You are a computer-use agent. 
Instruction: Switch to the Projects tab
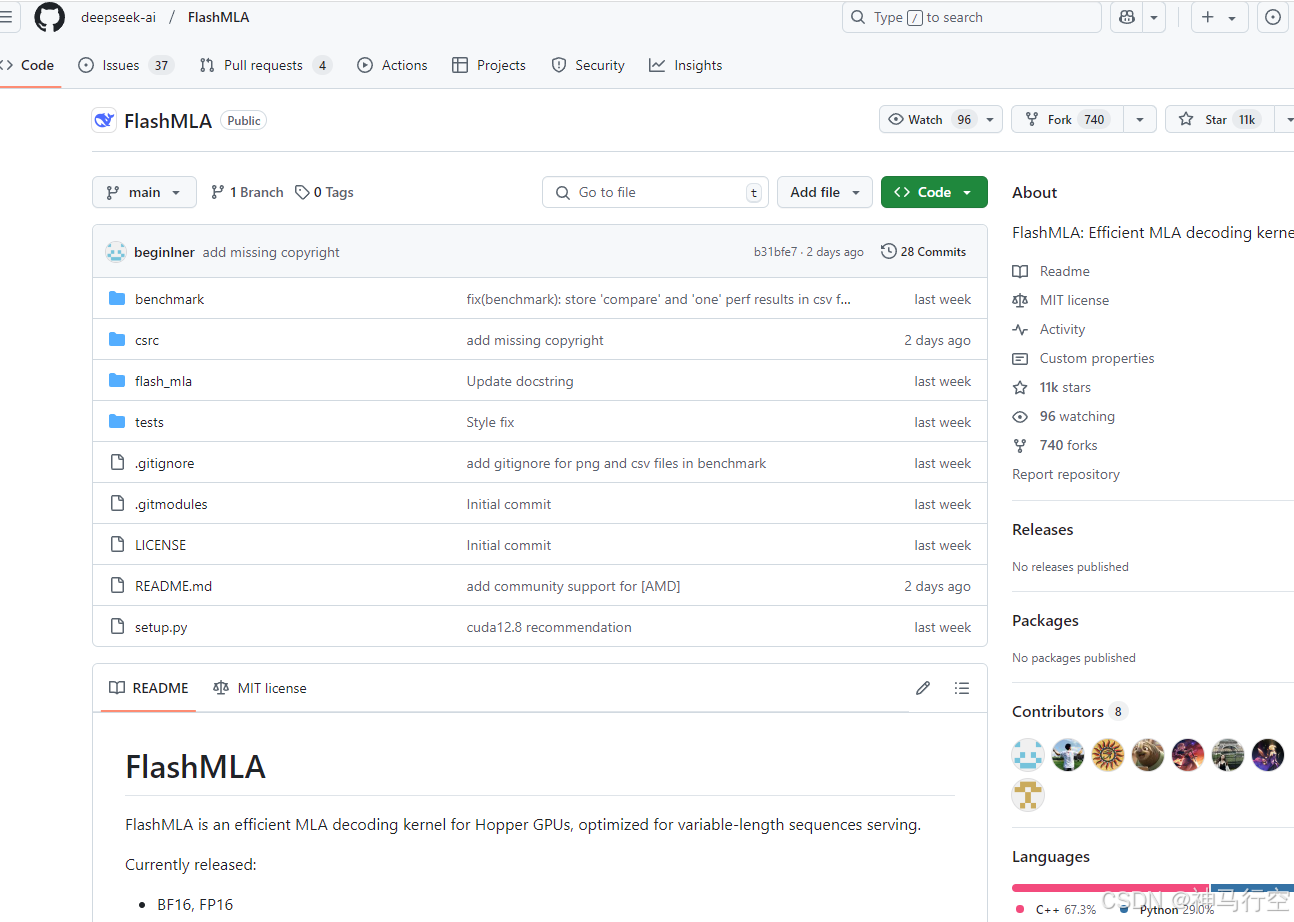[488, 65]
